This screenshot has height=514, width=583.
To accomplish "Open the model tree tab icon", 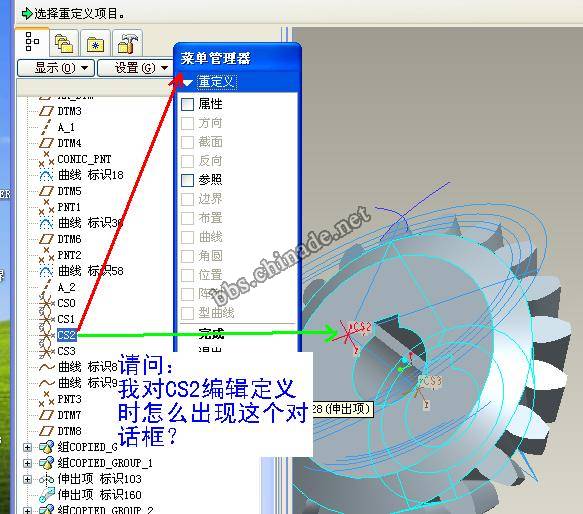I will tap(32, 42).
